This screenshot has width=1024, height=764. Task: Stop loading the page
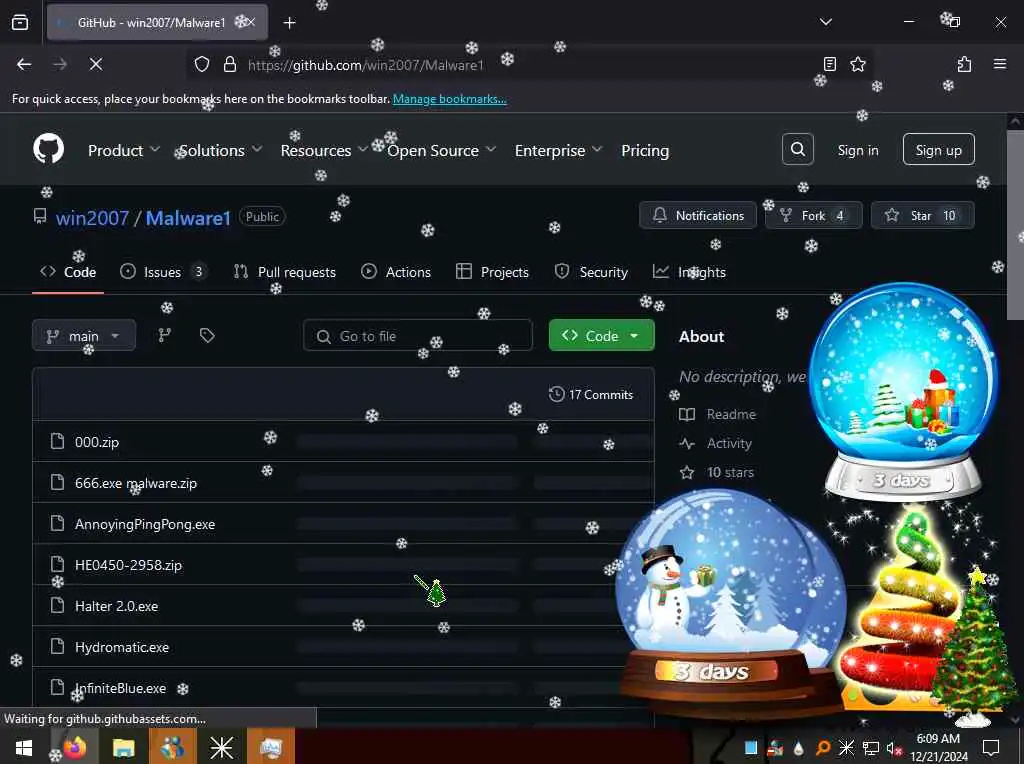click(95, 64)
